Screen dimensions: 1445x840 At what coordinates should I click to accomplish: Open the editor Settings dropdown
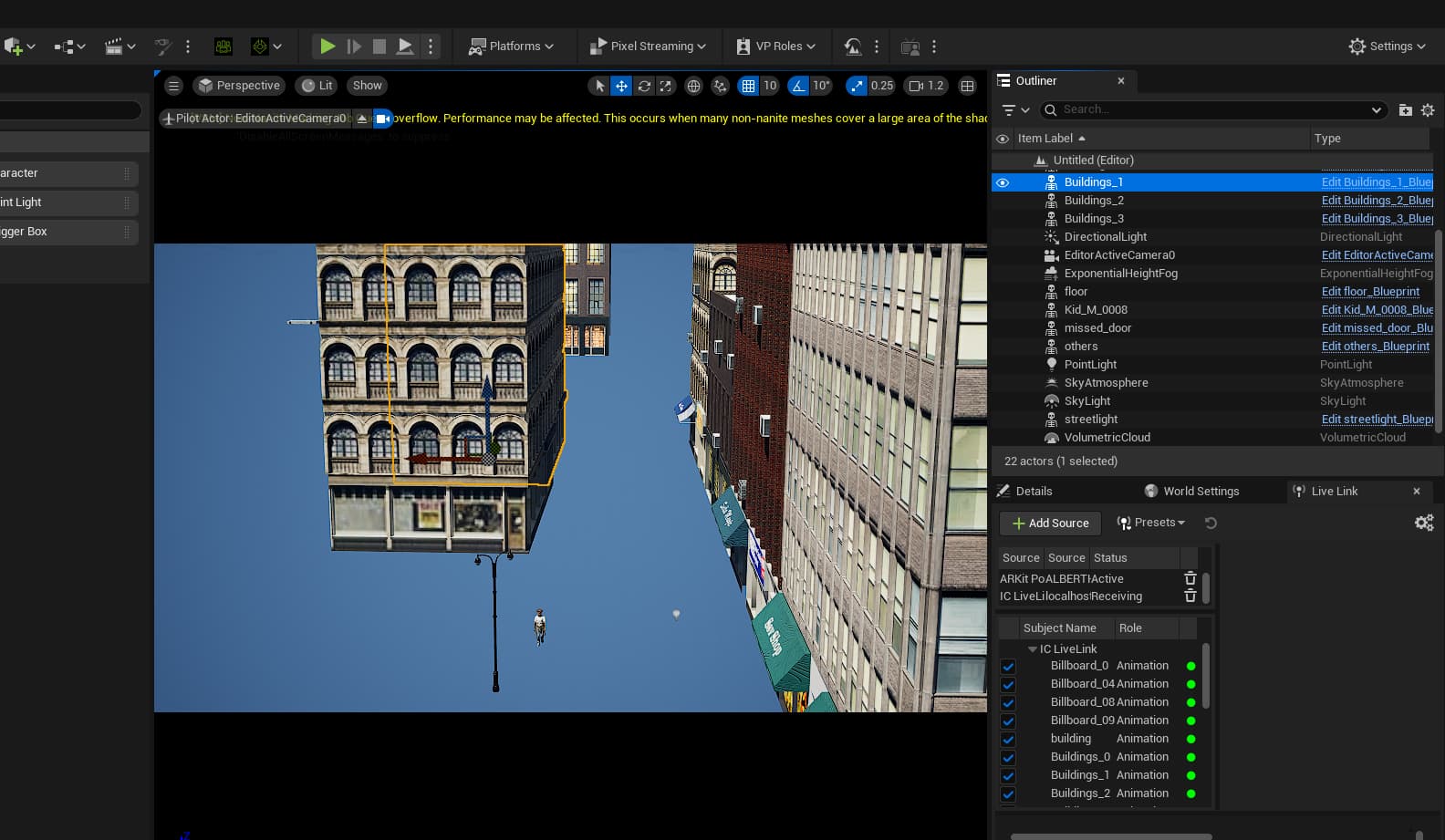coord(1387,47)
